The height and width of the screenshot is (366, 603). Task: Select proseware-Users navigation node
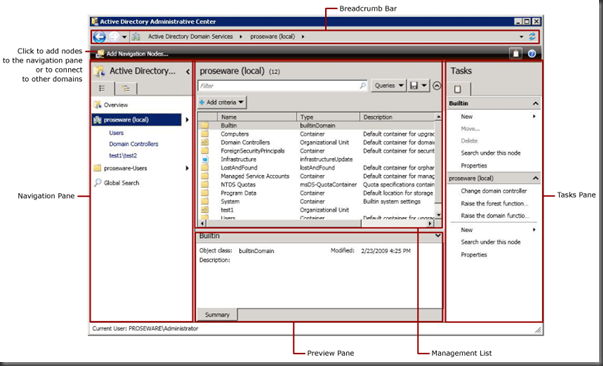(x=120, y=168)
